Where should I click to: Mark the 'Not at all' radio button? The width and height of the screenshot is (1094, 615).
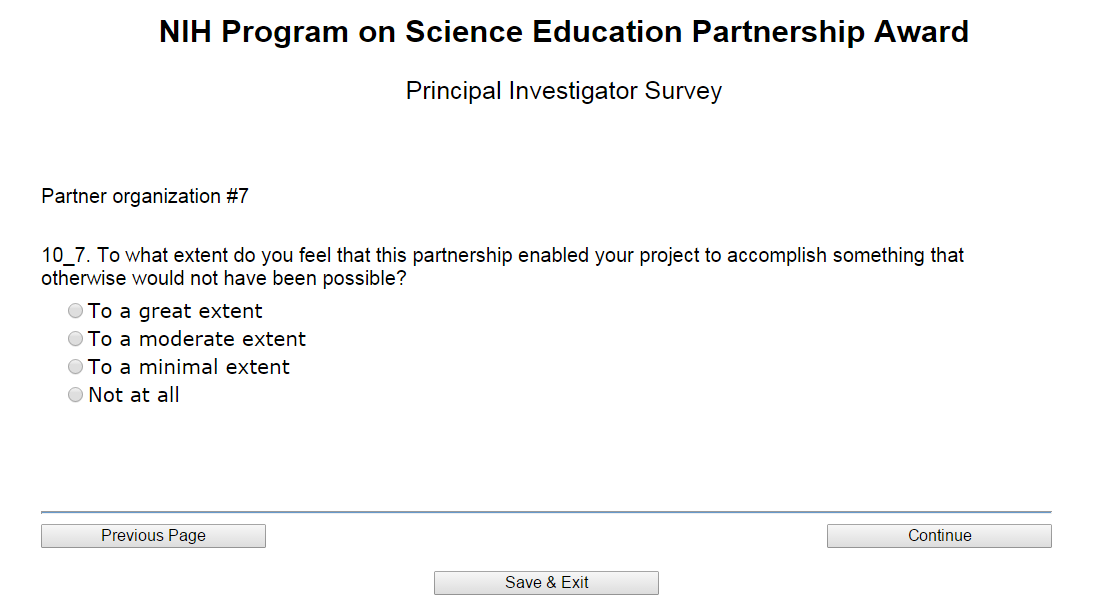(x=75, y=395)
